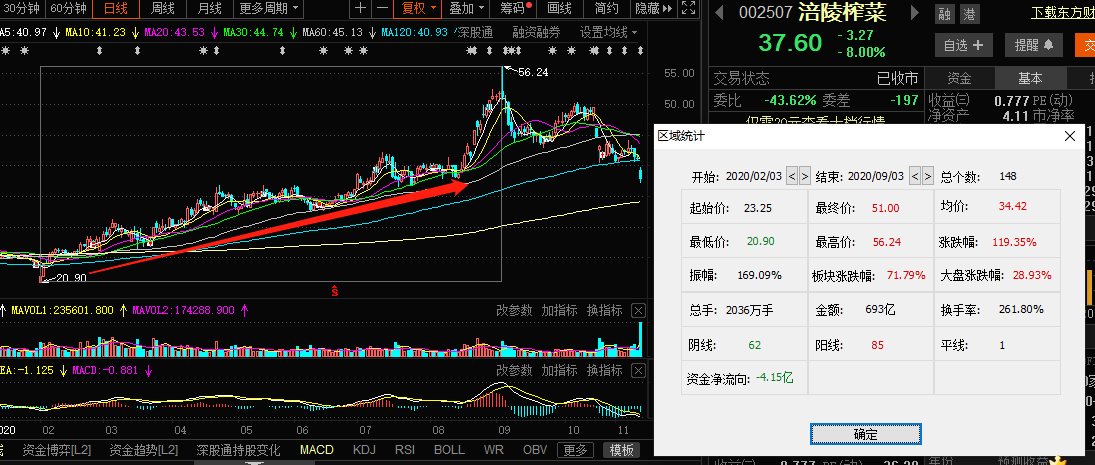This screenshot has height=465, width=1095.
Task: Switch to the 周线 weekly chart tab
Action: tap(163, 9)
